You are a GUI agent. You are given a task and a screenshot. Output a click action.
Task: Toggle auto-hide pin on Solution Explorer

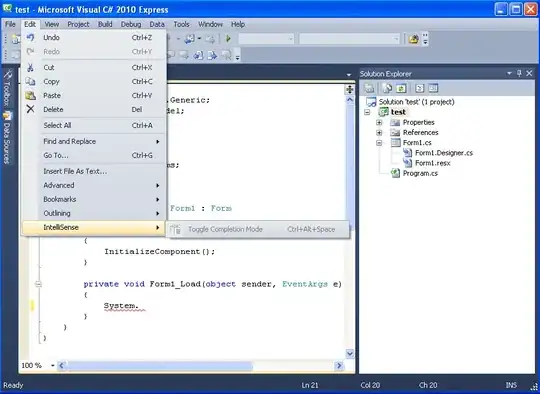(x=519, y=73)
